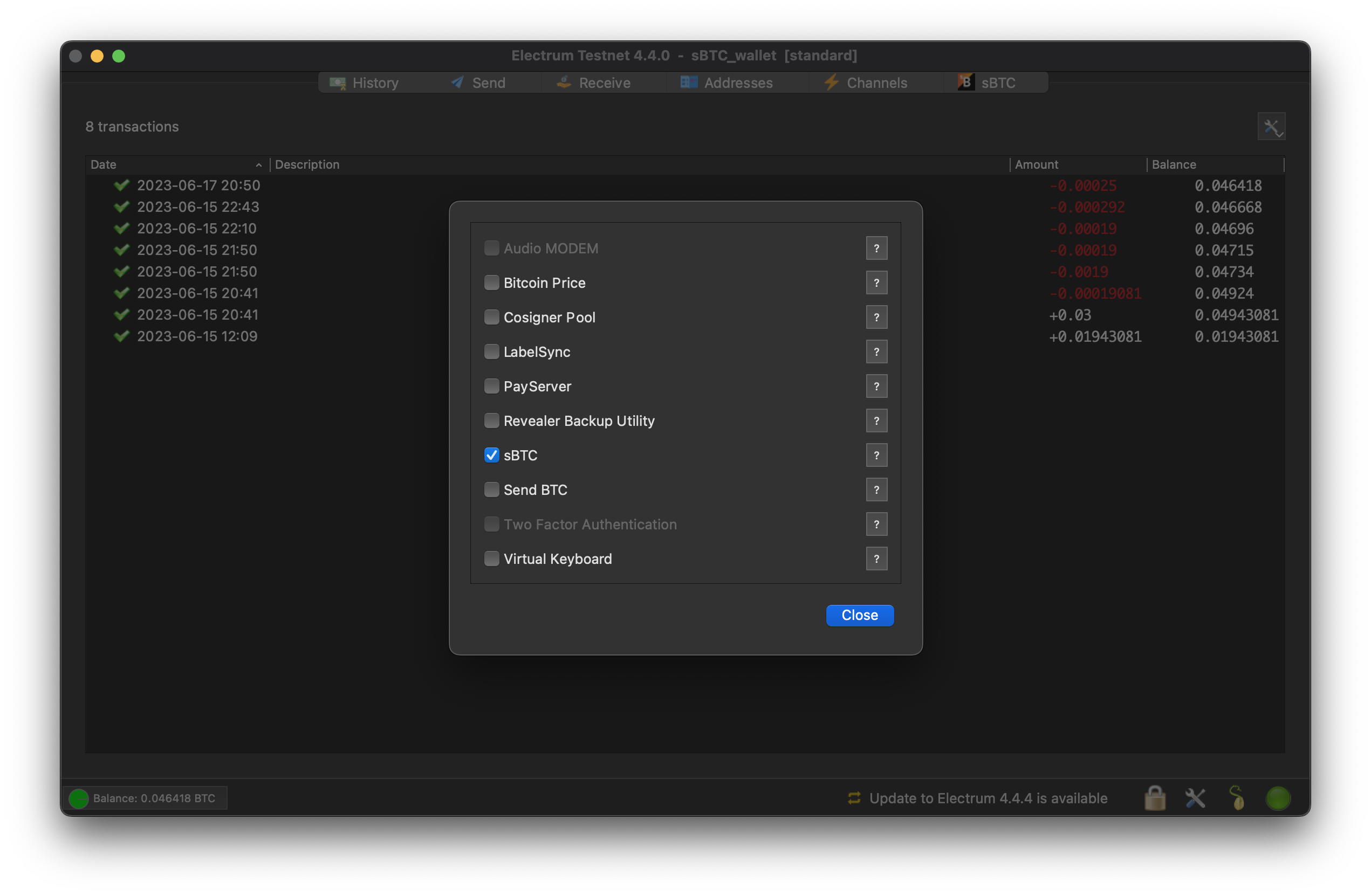Disable the sBTC plugin checkbox

(491, 456)
